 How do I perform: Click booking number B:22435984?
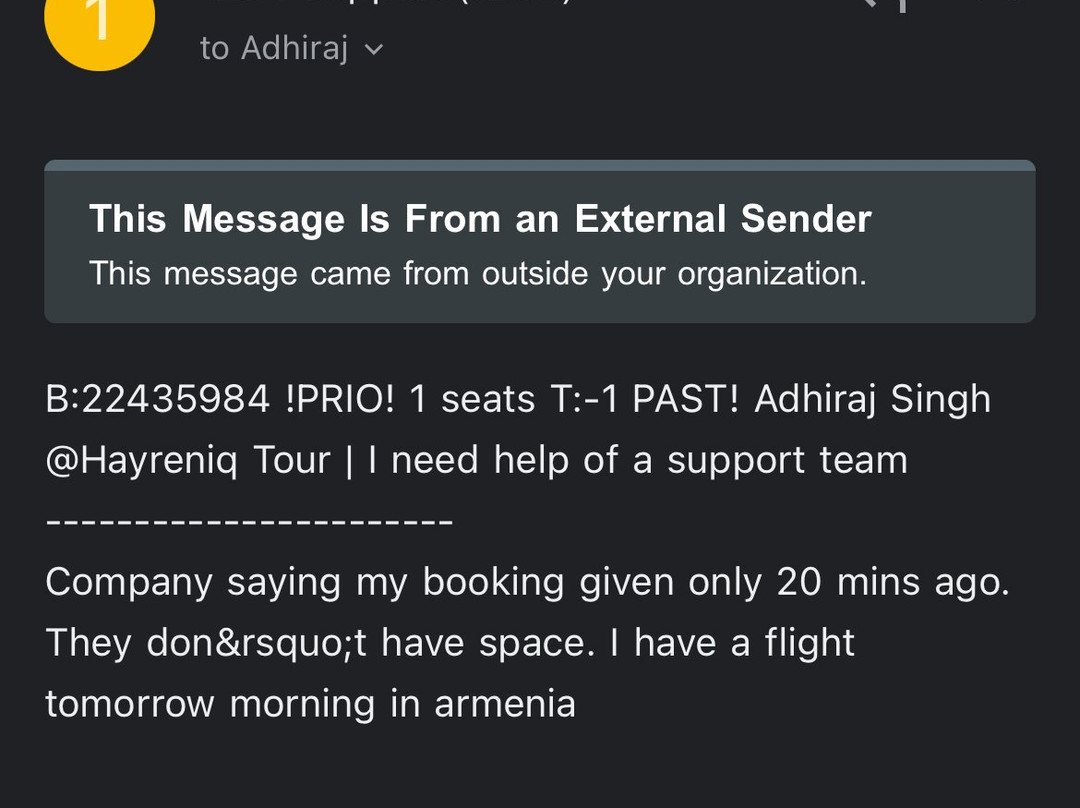158,399
